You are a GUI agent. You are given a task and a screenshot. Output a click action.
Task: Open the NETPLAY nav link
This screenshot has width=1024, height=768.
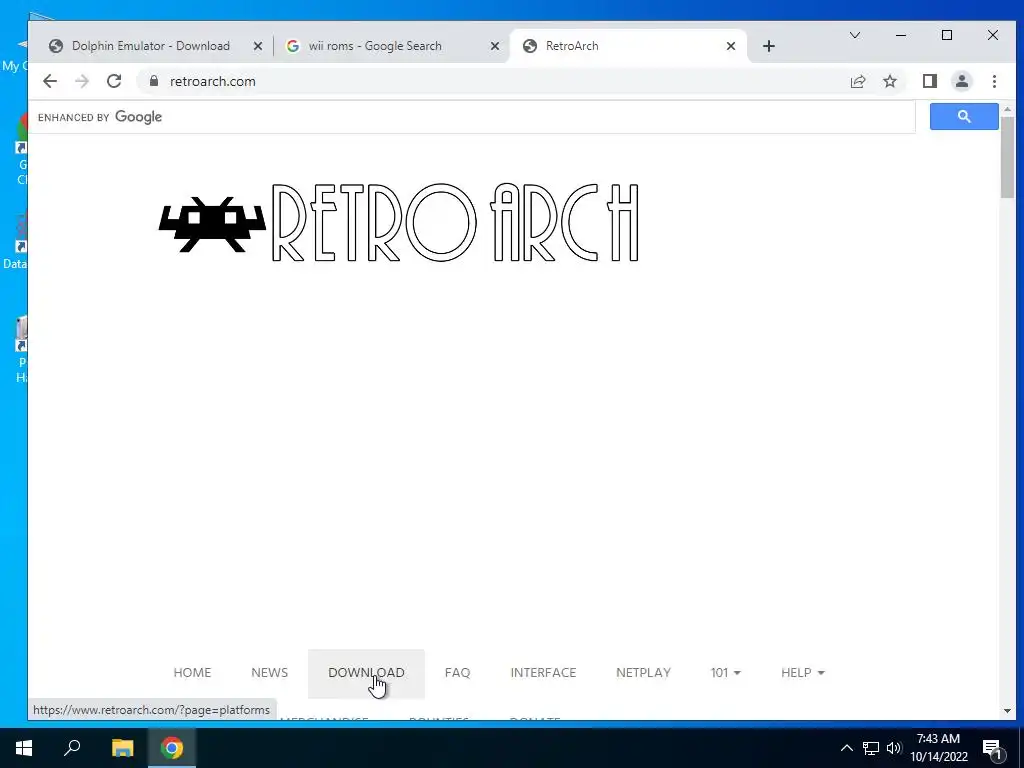(643, 673)
